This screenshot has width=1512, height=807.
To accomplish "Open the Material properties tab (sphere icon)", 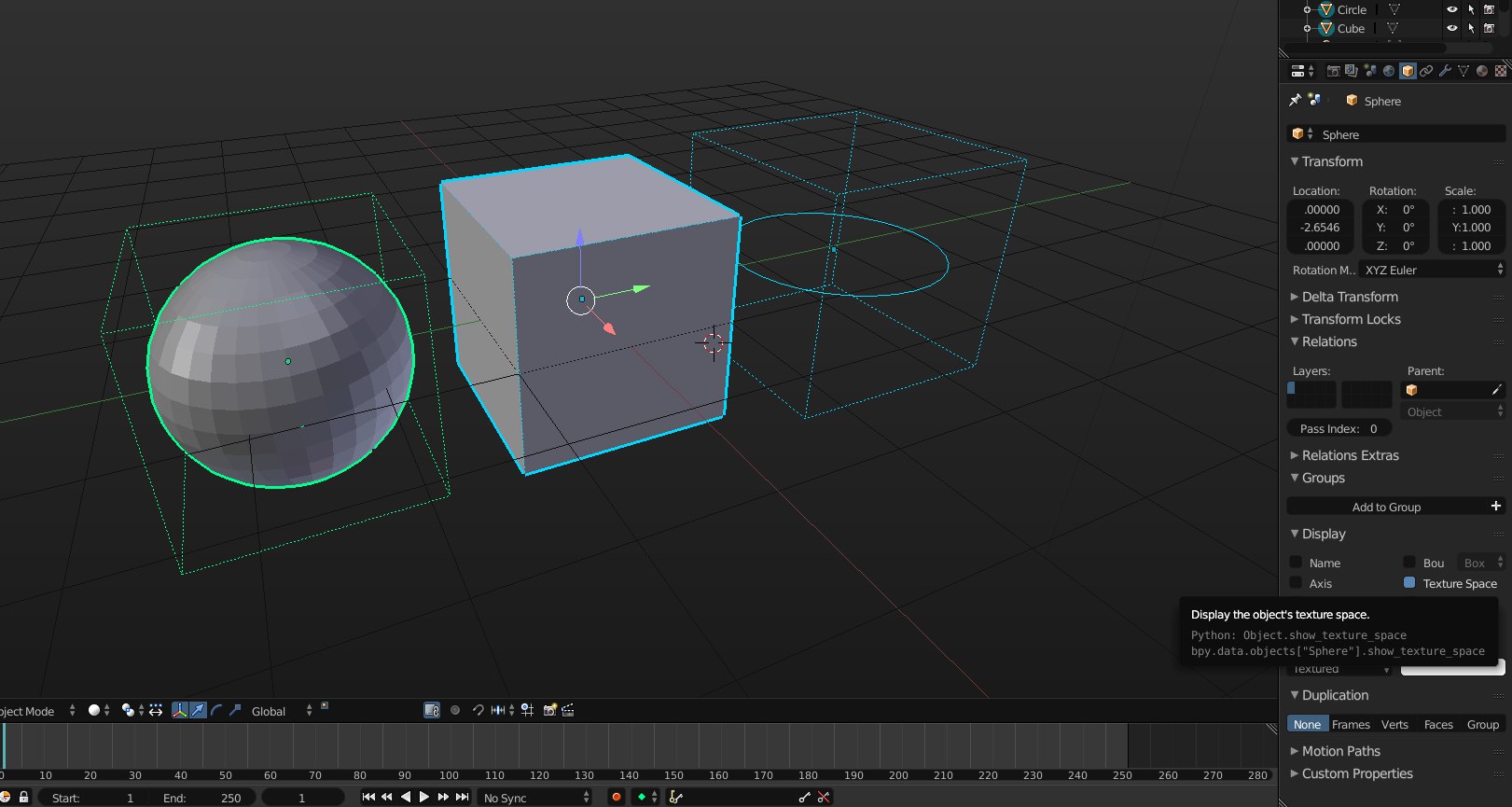I will (1482, 71).
